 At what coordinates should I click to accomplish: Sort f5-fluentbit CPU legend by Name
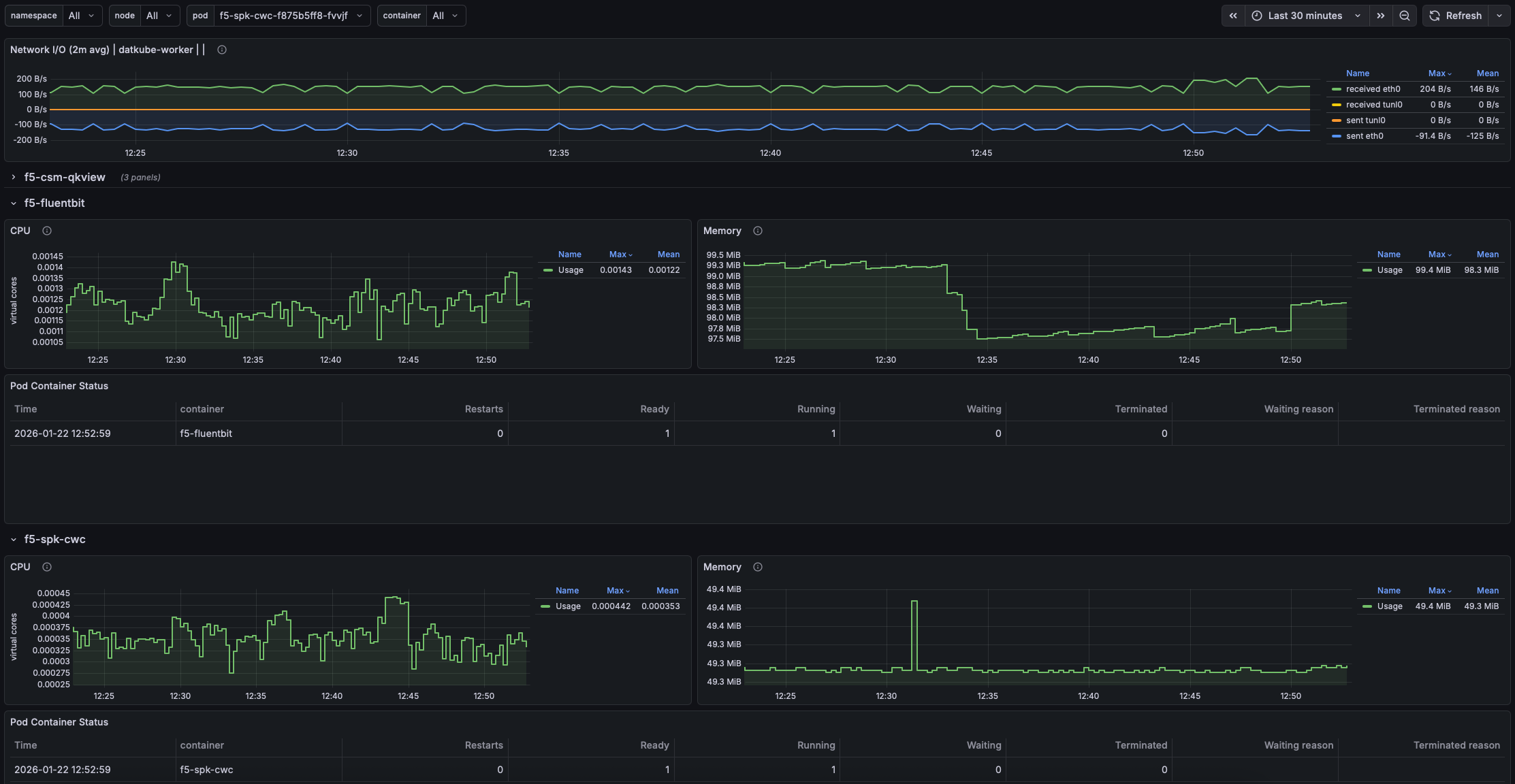(x=569, y=255)
